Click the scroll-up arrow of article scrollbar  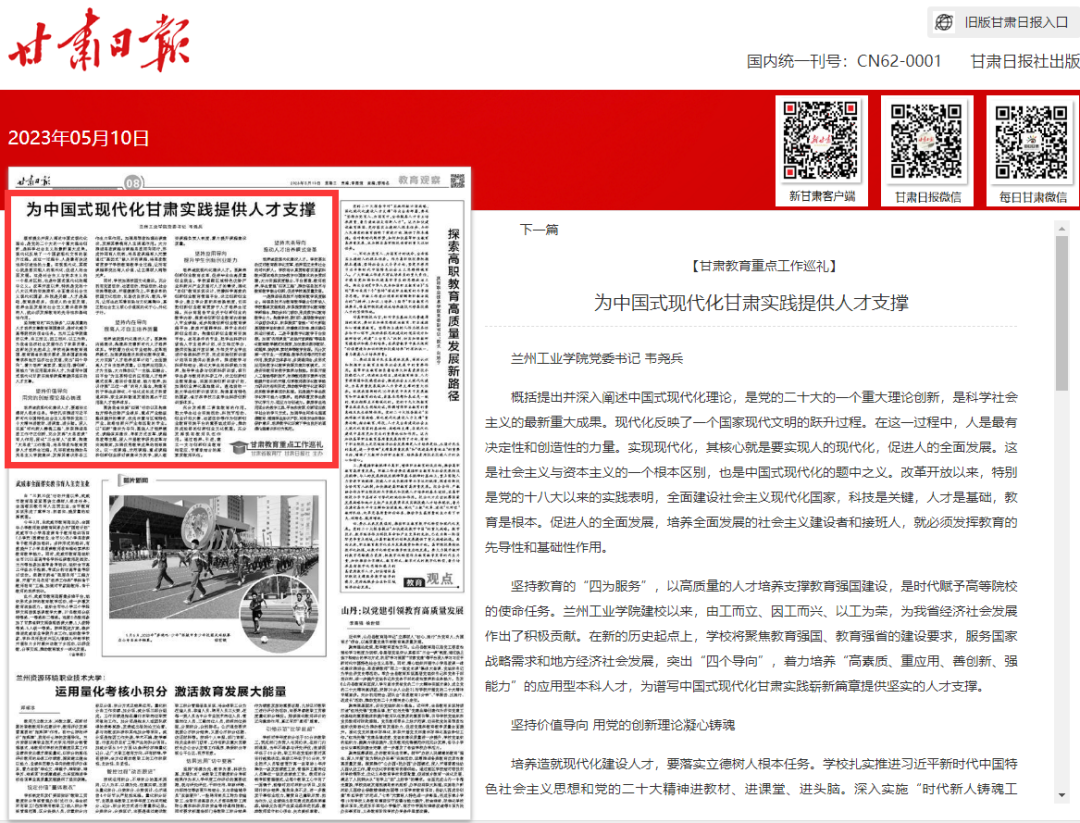pyautogui.click(x=1062, y=229)
